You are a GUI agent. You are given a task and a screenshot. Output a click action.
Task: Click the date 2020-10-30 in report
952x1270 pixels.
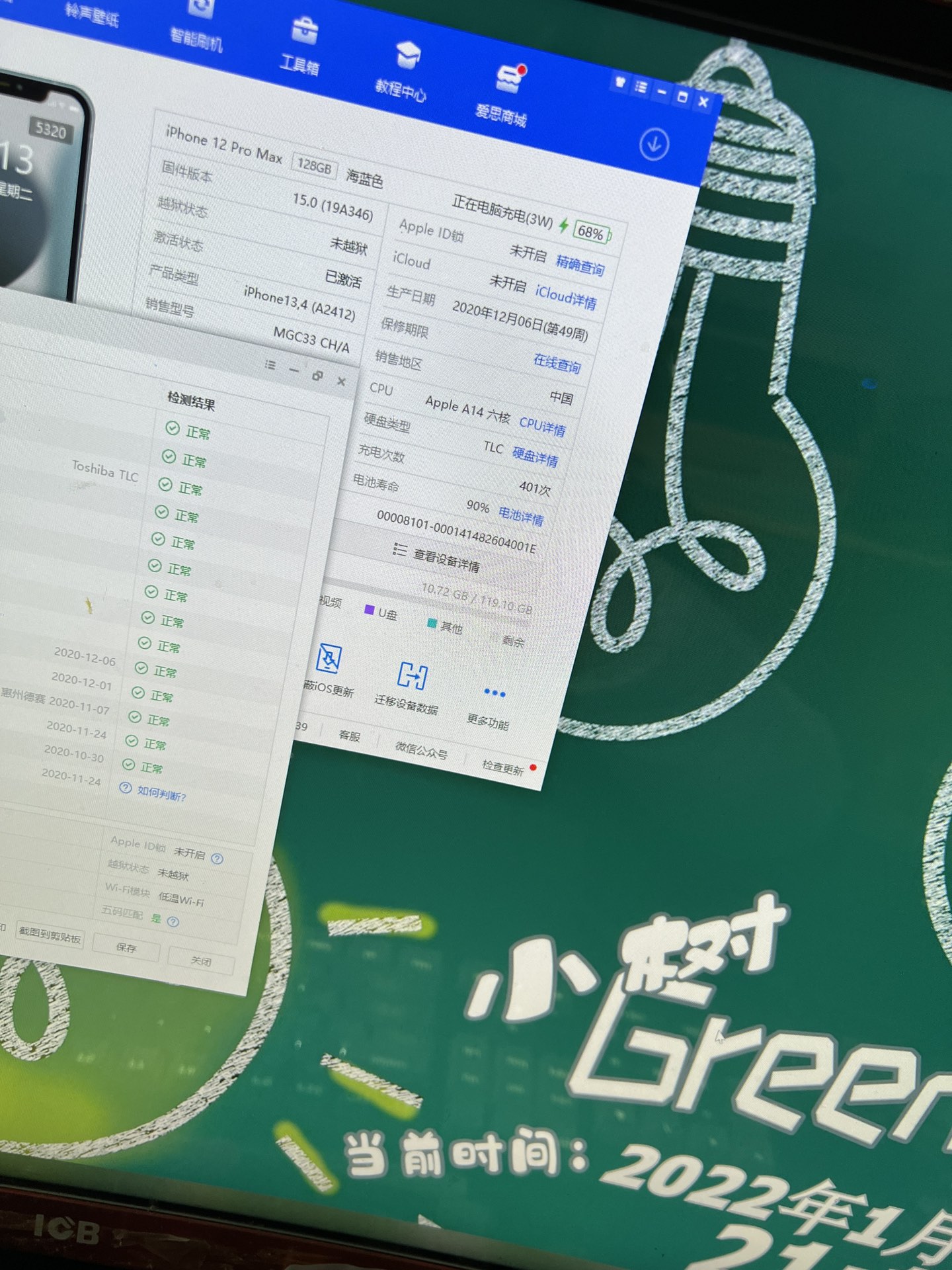pyautogui.click(x=74, y=753)
